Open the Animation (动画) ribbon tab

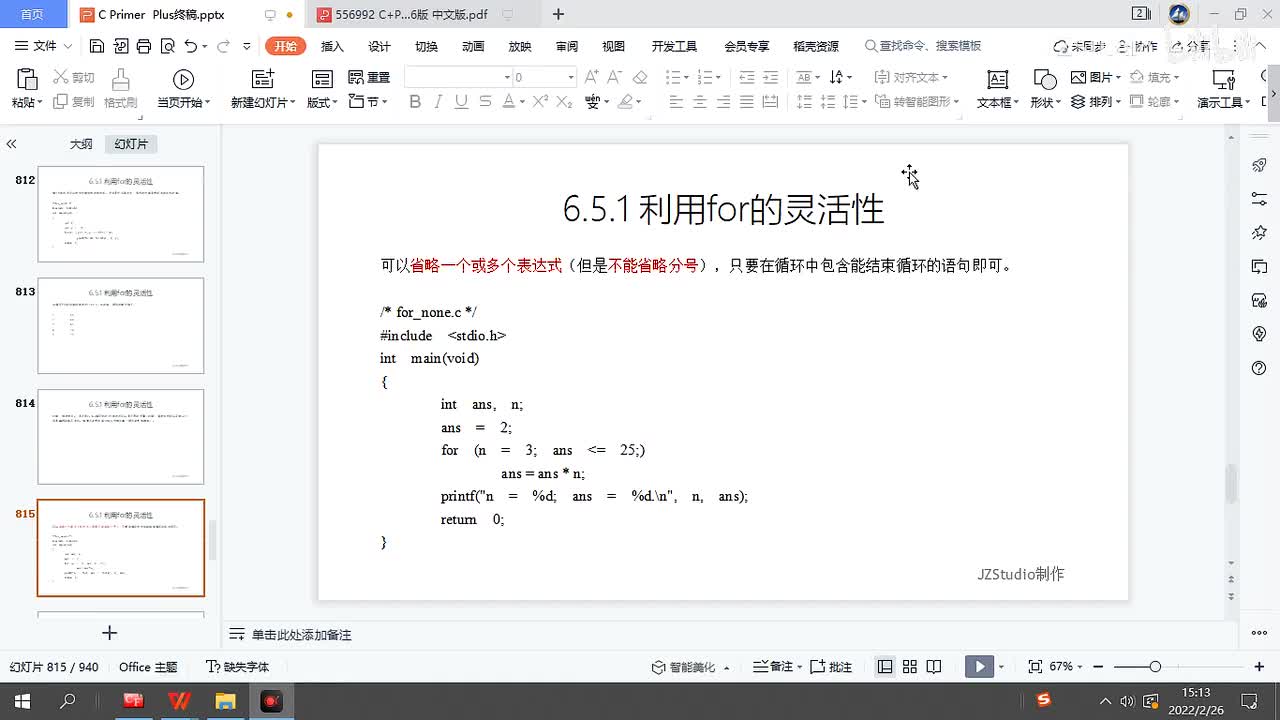click(473, 46)
